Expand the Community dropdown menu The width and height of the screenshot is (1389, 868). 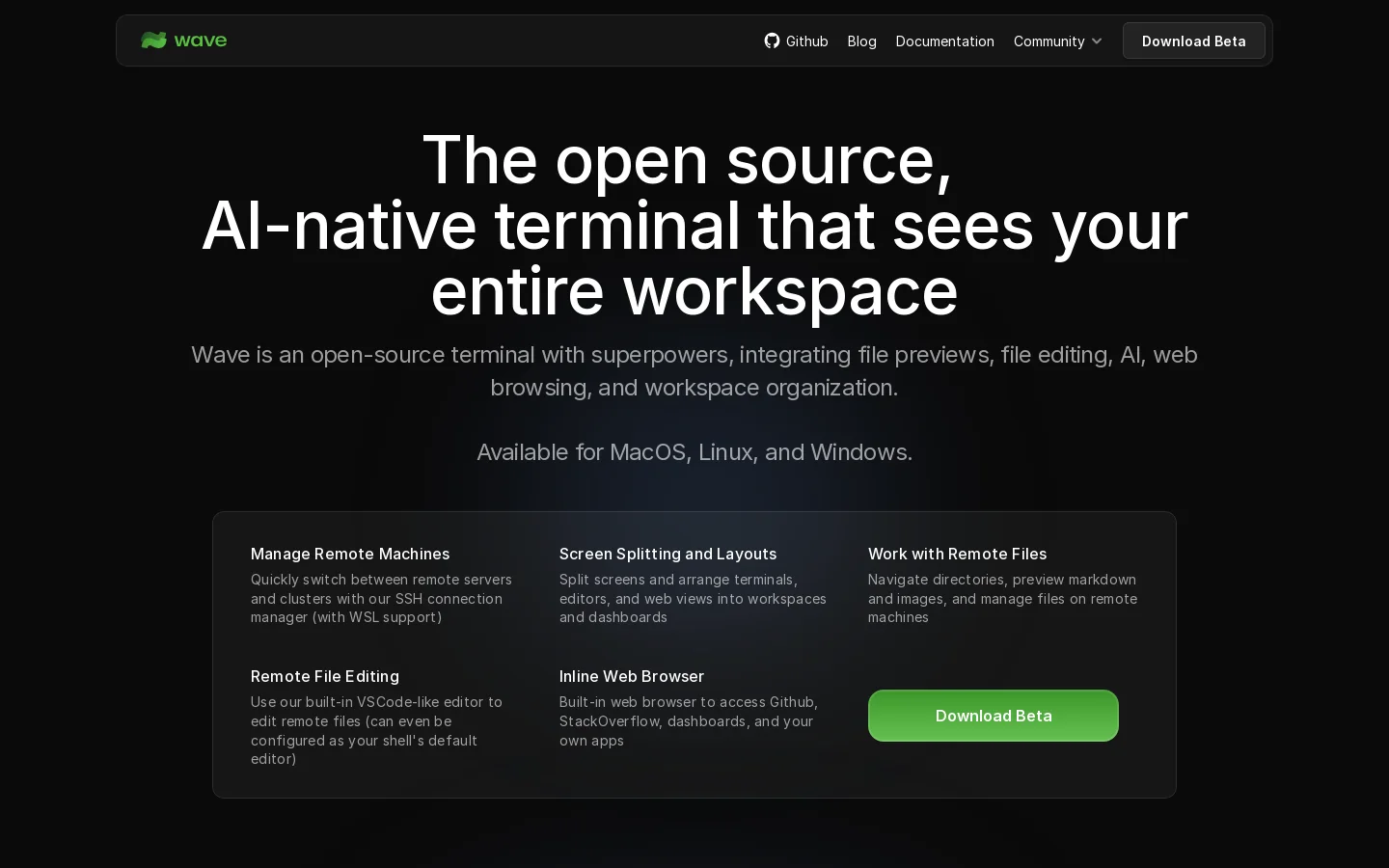[1057, 41]
